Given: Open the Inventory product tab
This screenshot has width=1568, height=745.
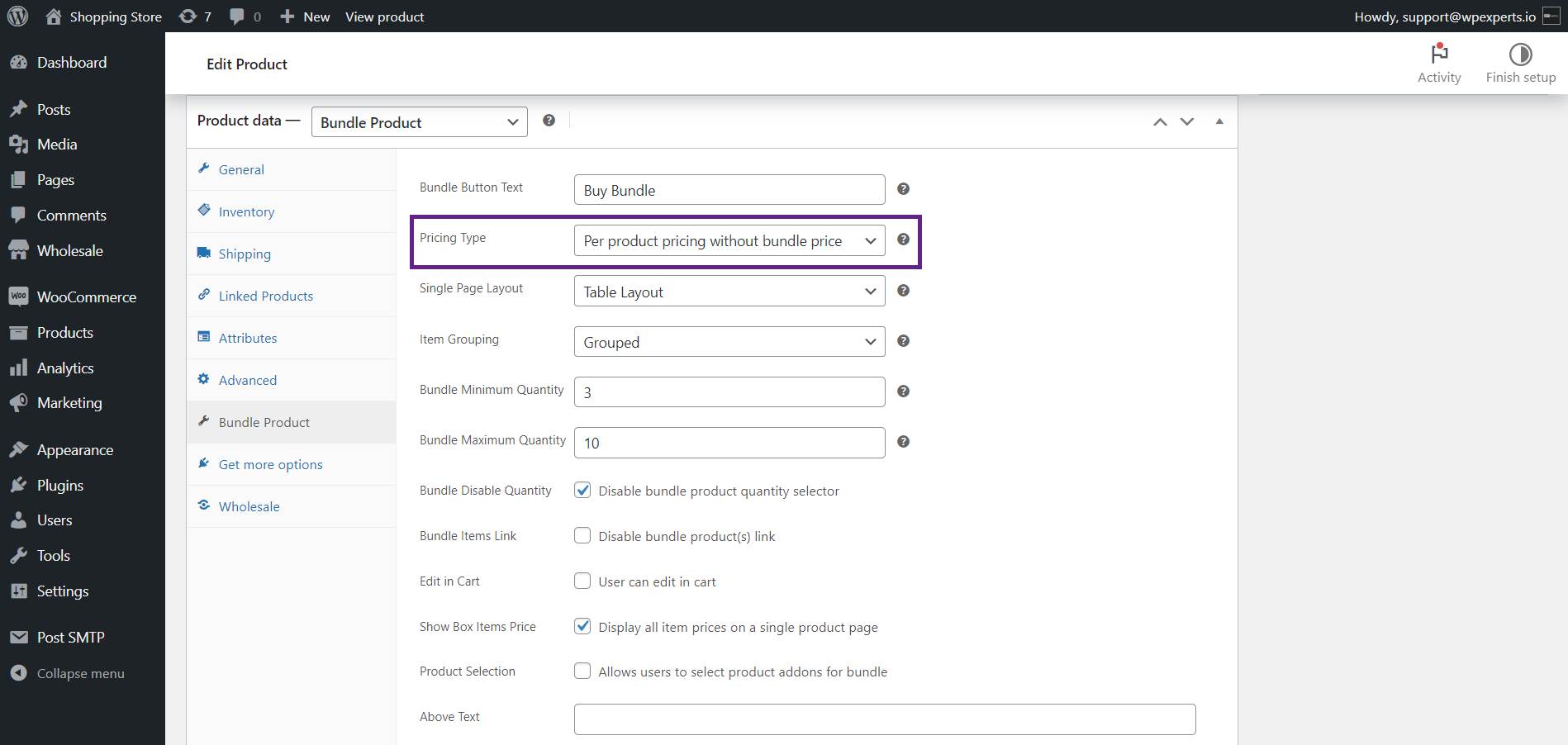Looking at the screenshot, I should pos(292,211).
